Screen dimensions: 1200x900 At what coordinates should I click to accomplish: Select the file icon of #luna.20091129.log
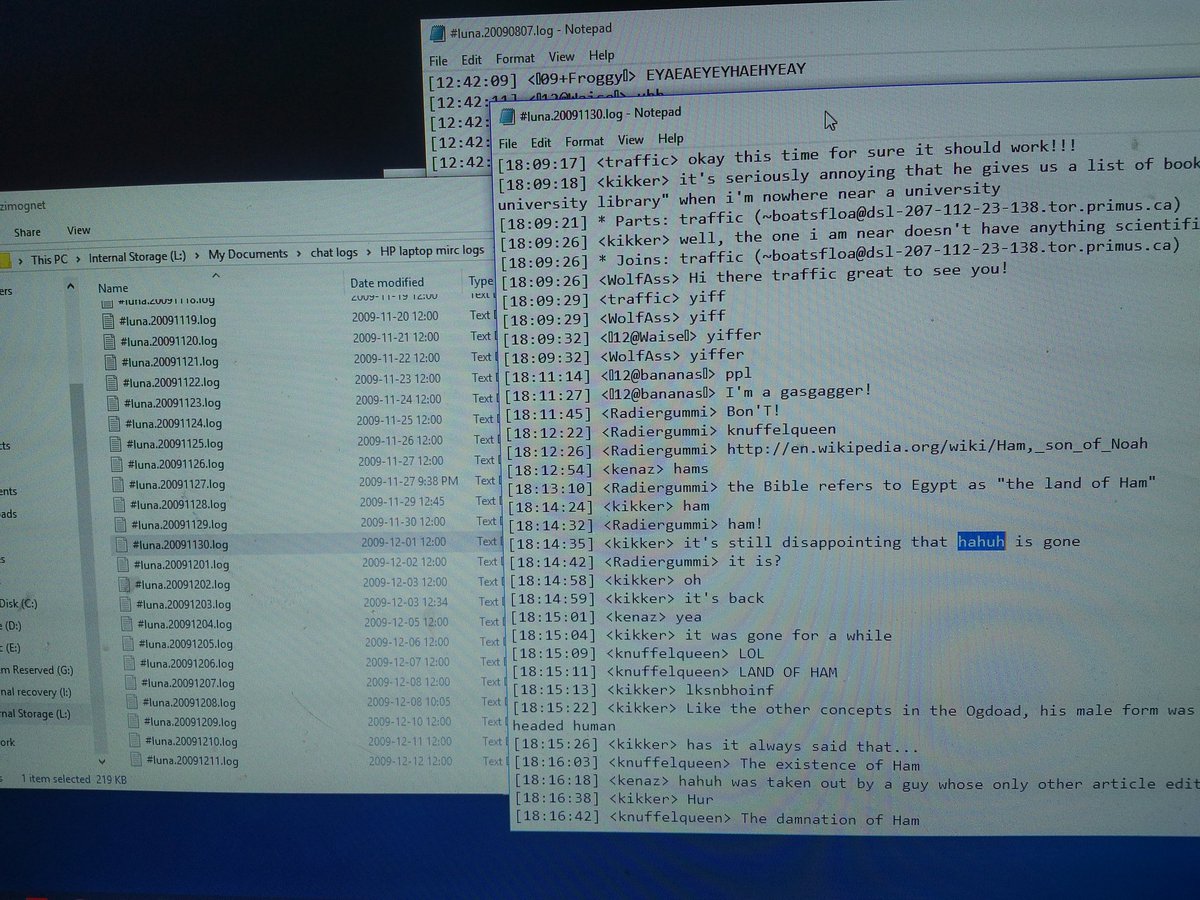click(121, 525)
